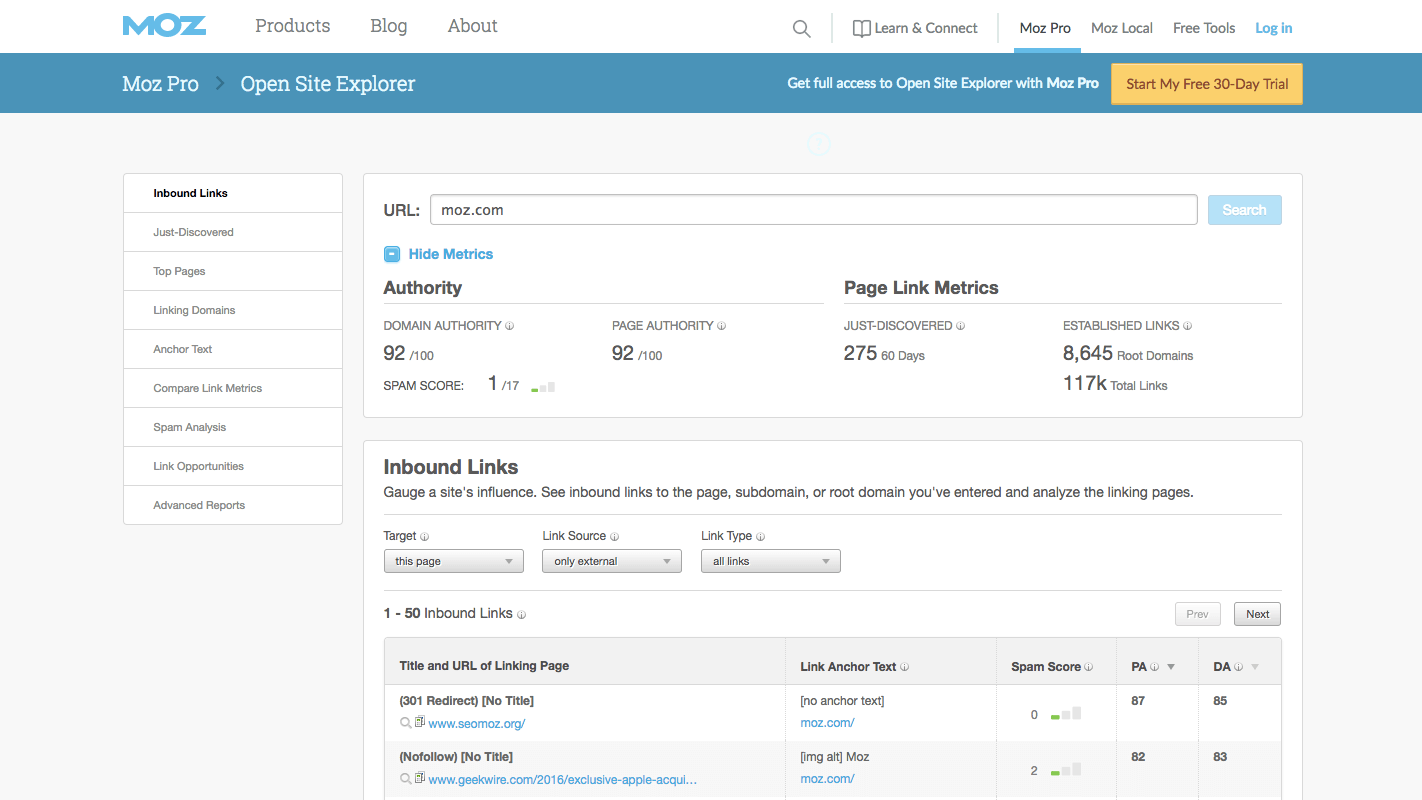Click the info icon next to Link Source
Viewport: 1422px width, 800px height.
[614, 536]
